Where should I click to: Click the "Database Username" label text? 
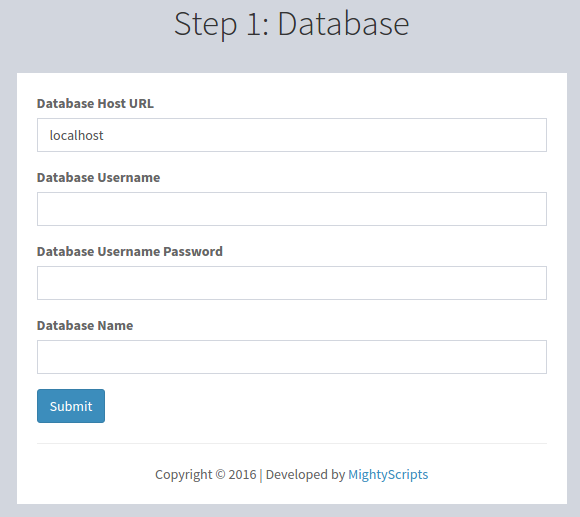(x=98, y=178)
